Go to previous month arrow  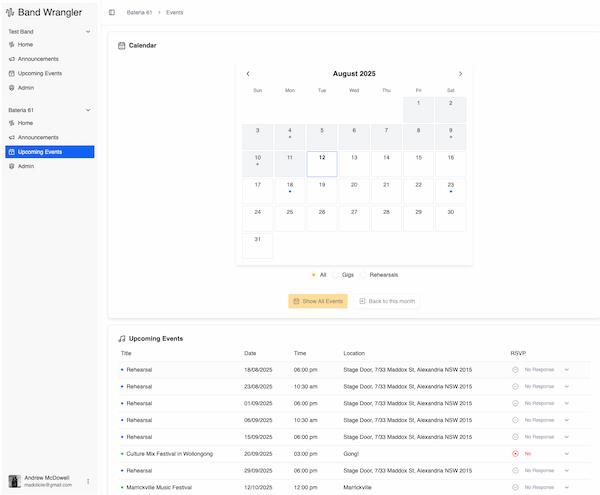coord(248,74)
